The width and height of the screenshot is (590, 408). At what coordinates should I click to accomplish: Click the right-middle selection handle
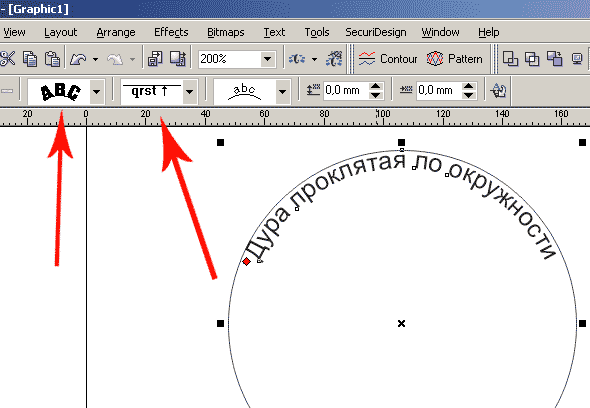tap(582, 323)
